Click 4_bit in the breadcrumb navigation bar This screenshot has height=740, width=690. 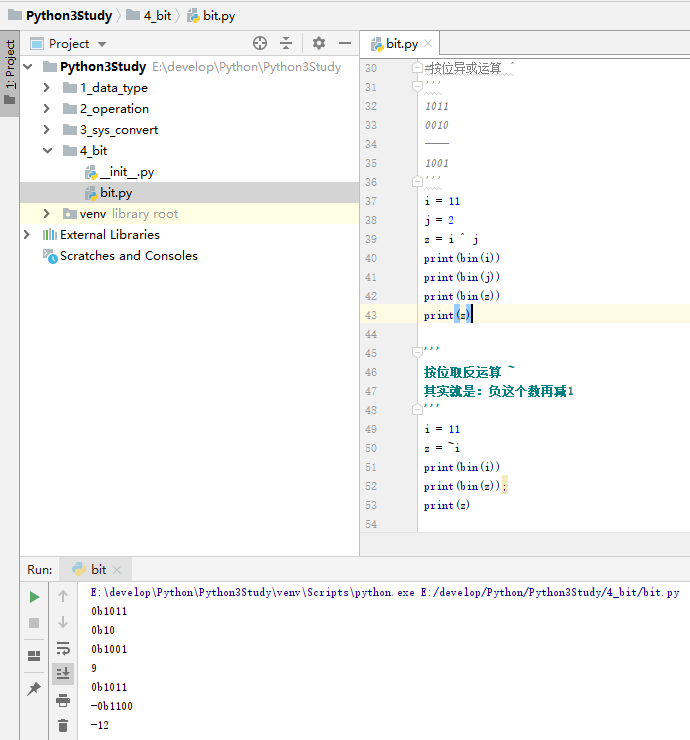(156, 16)
